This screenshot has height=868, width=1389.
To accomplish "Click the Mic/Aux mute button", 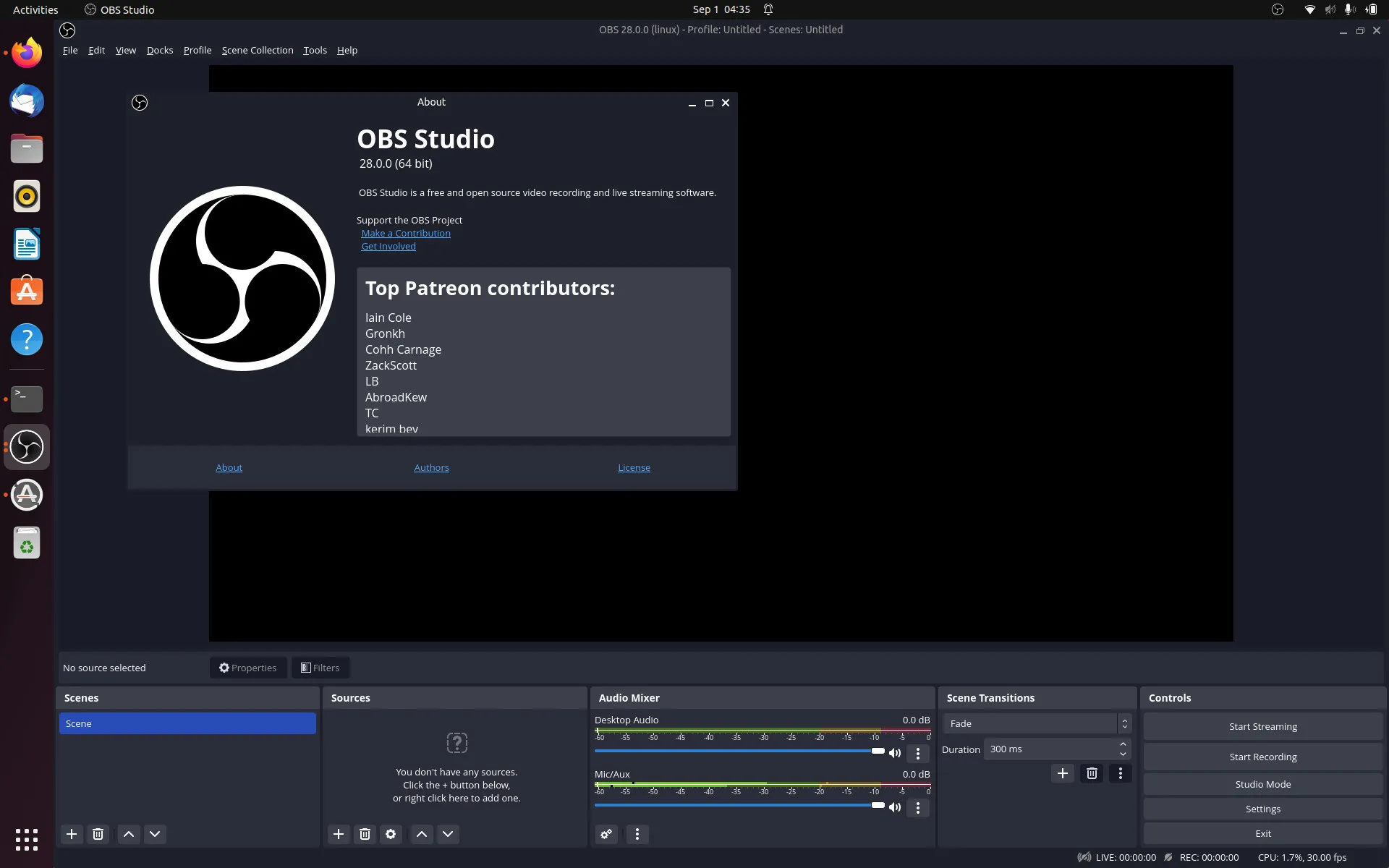I will 894,806.
